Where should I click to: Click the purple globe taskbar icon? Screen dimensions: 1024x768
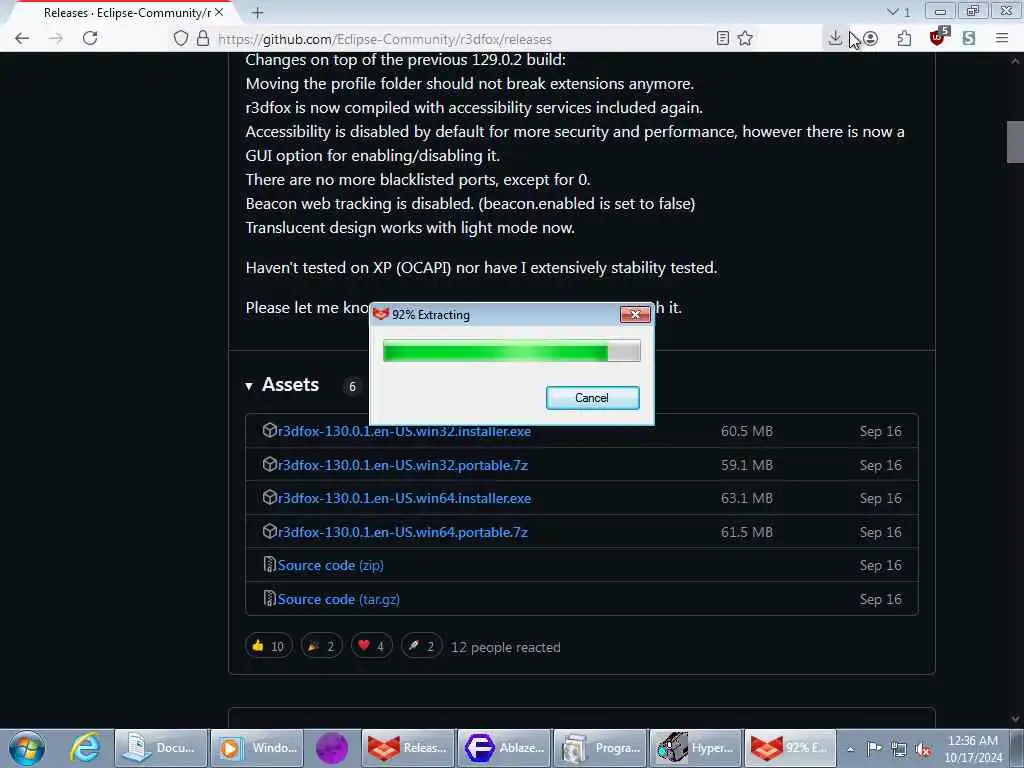click(x=332, y=748)
